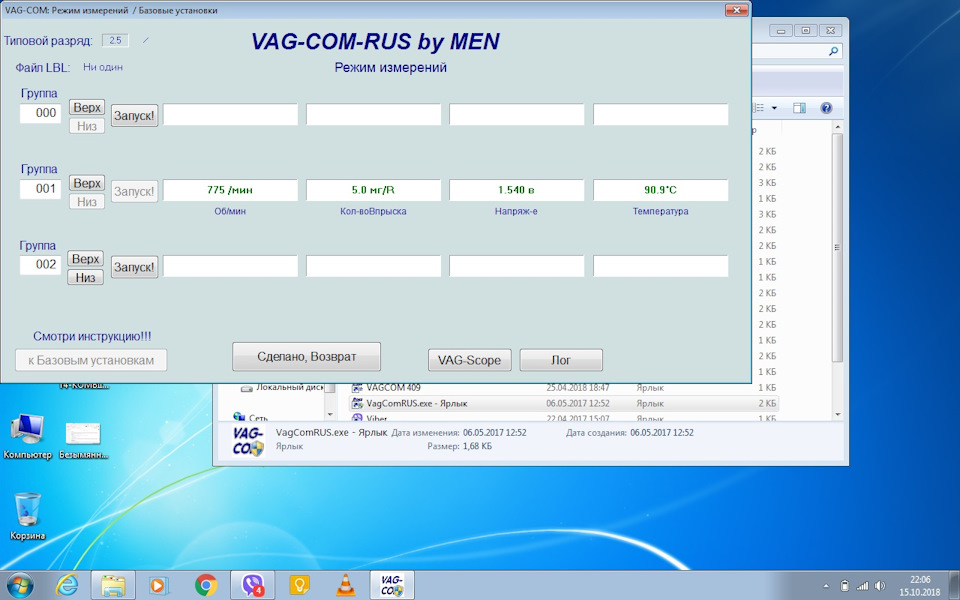Screen dimensions: 960x600
Task: Click the Сделано, Возврат button
Action: point(306,356)
